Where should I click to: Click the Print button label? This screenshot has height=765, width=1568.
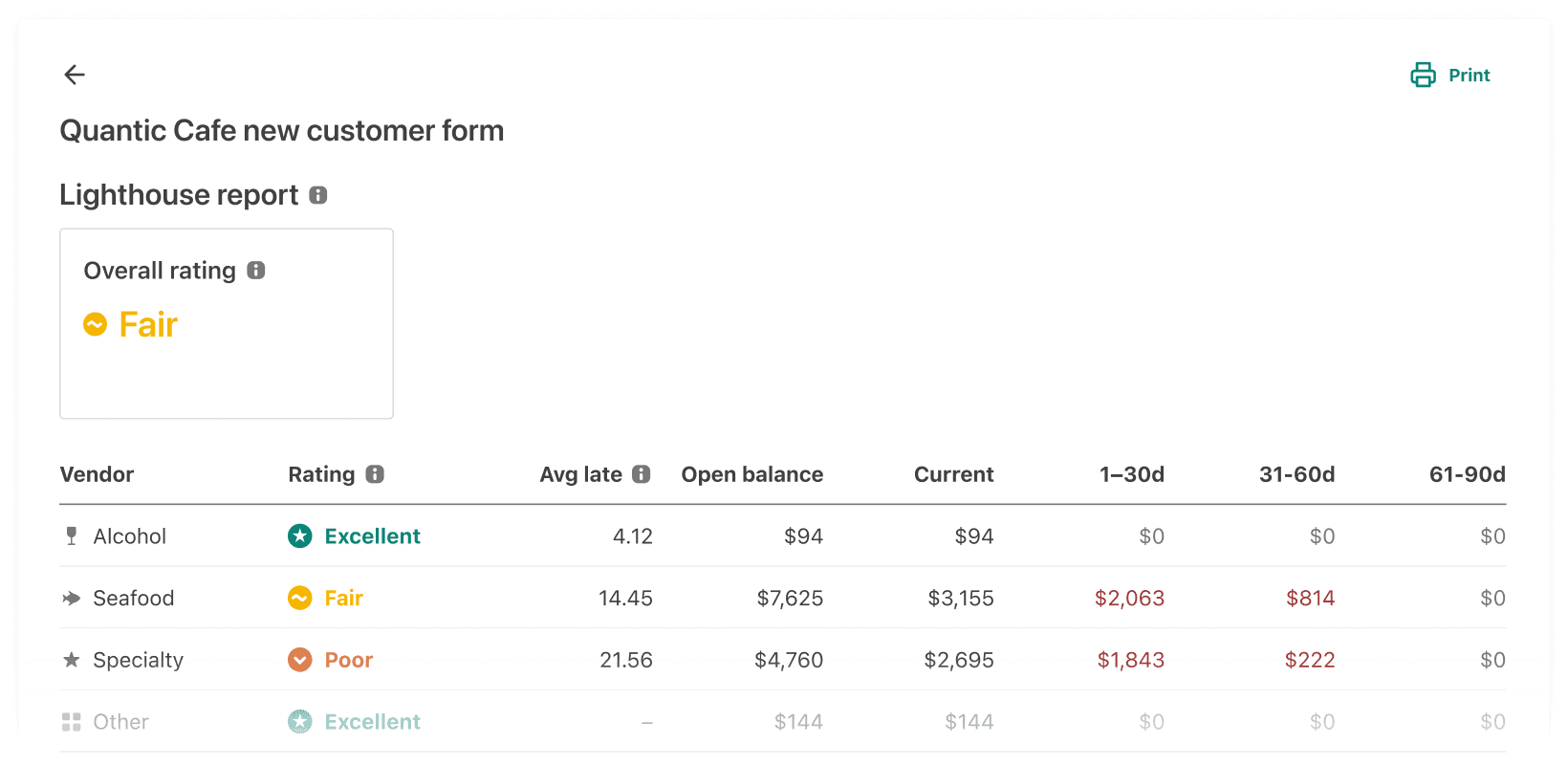1469,76
